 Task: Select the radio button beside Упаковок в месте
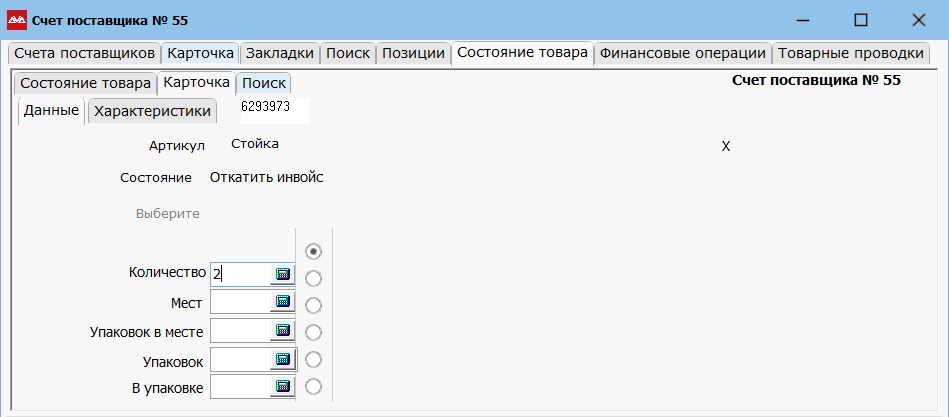[313, 332]
